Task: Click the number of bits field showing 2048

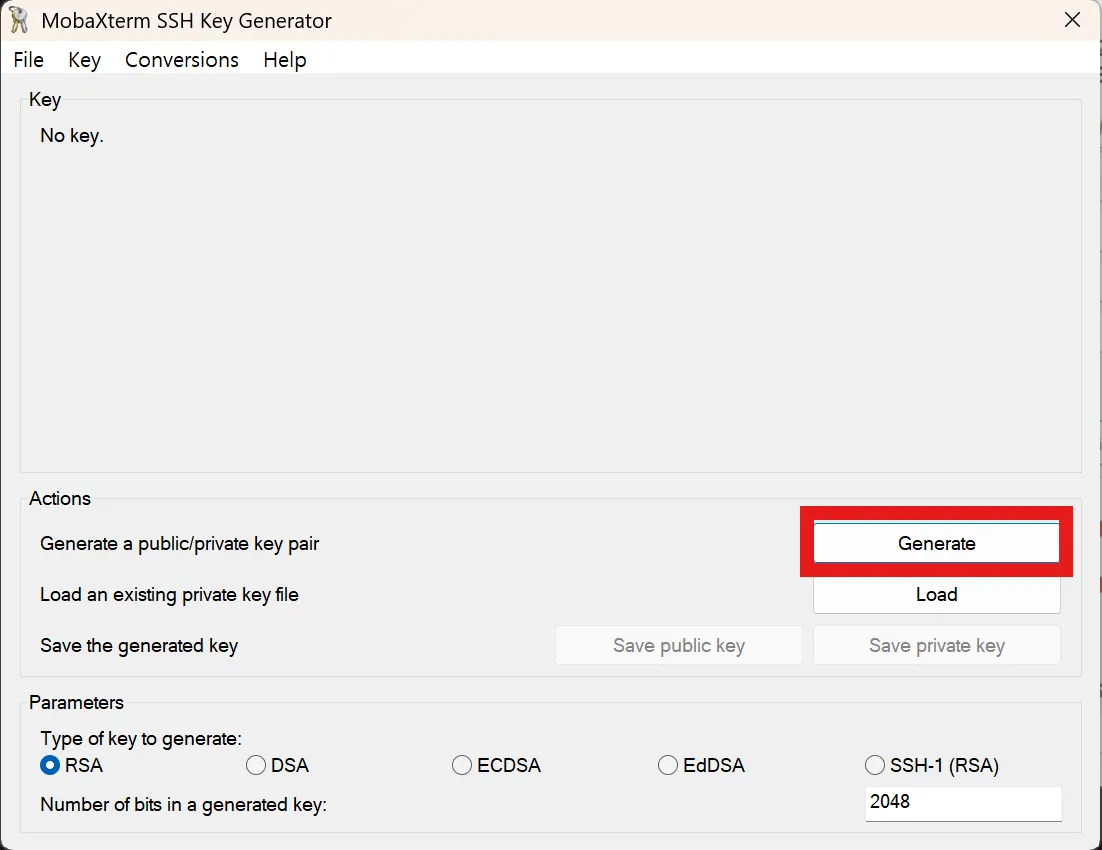Action: [963, 803]
